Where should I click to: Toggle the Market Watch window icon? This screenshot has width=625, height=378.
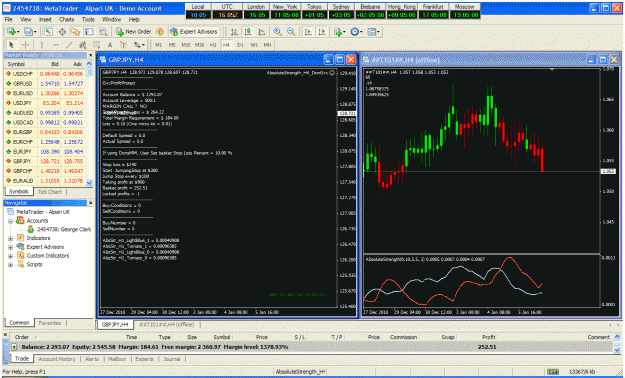click(48, 32)
